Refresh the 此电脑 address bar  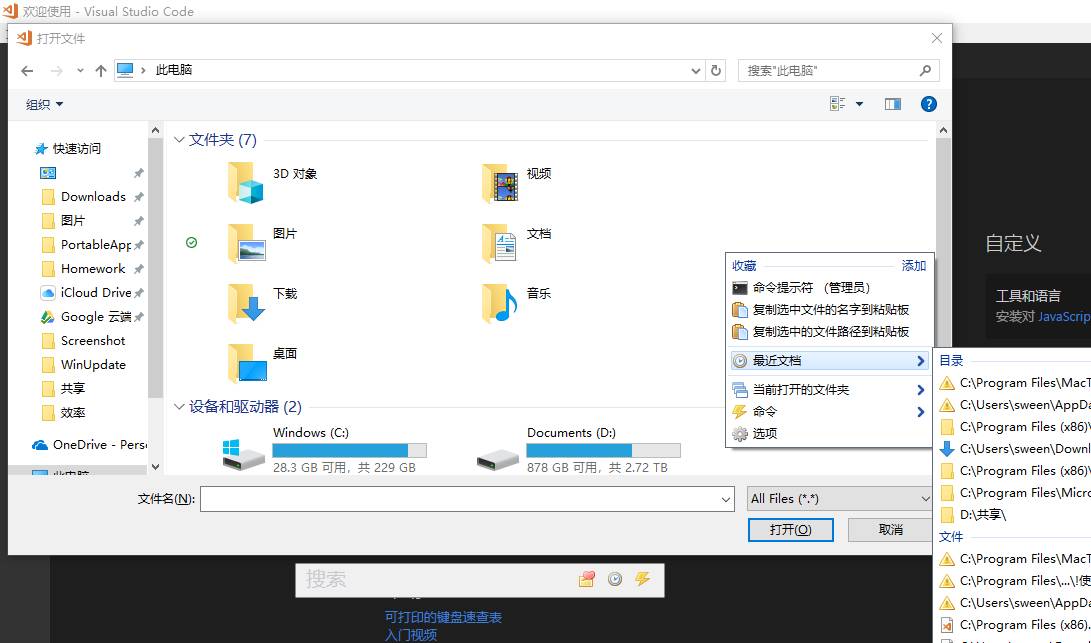715,70
